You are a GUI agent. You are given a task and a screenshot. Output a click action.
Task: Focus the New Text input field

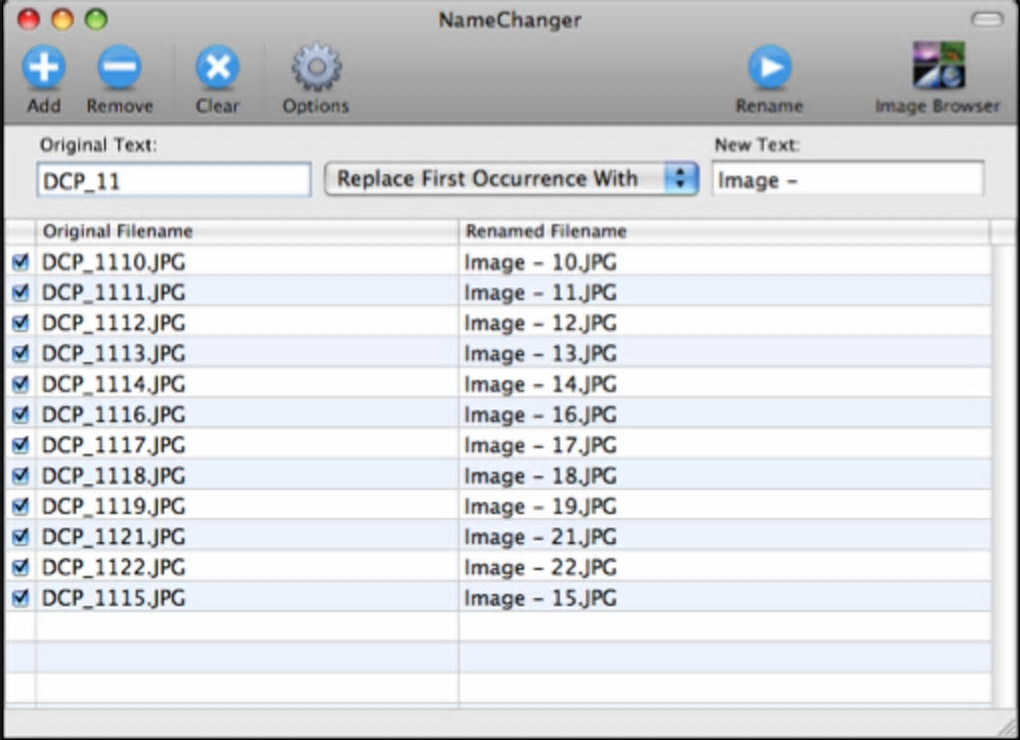pyautogui.click(x=847, y=180)
